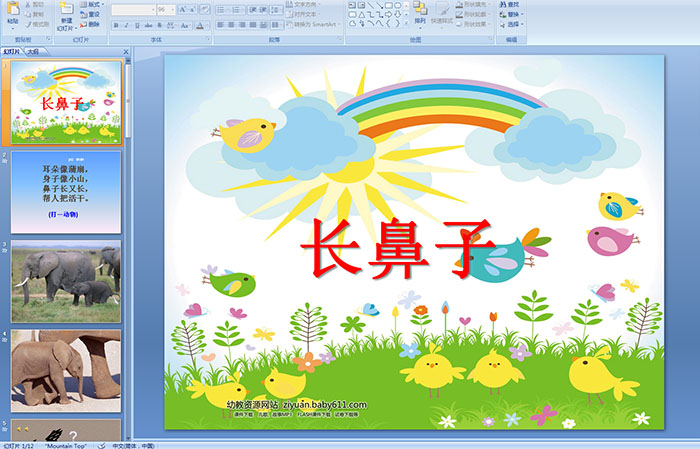Click the Find (查找) binoculars command

coord(509,4)
